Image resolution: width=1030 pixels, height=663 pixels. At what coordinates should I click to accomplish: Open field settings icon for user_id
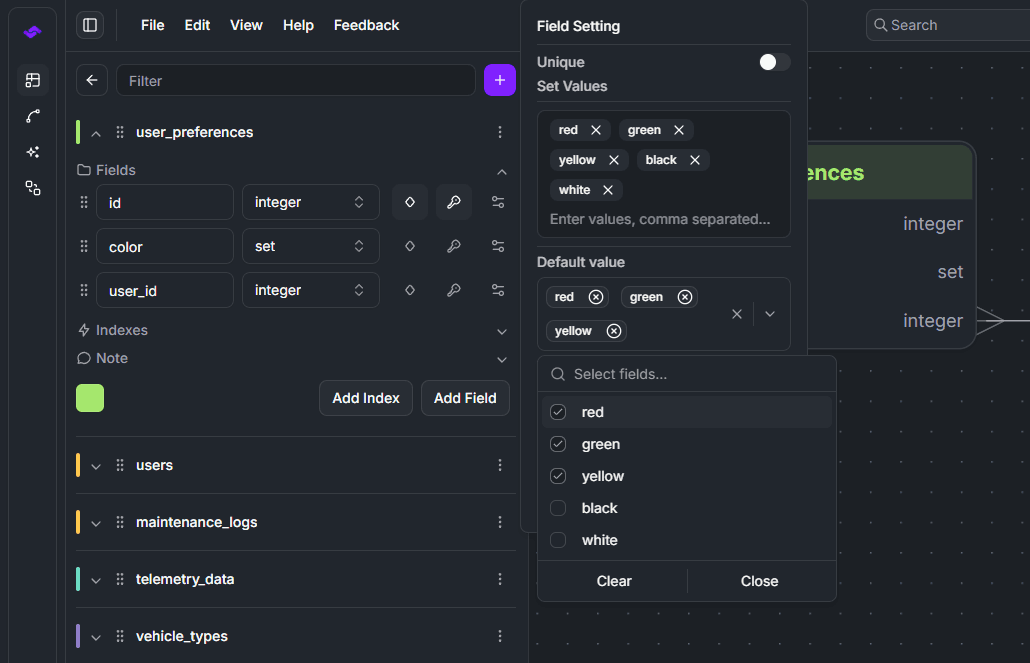point(498,290)
